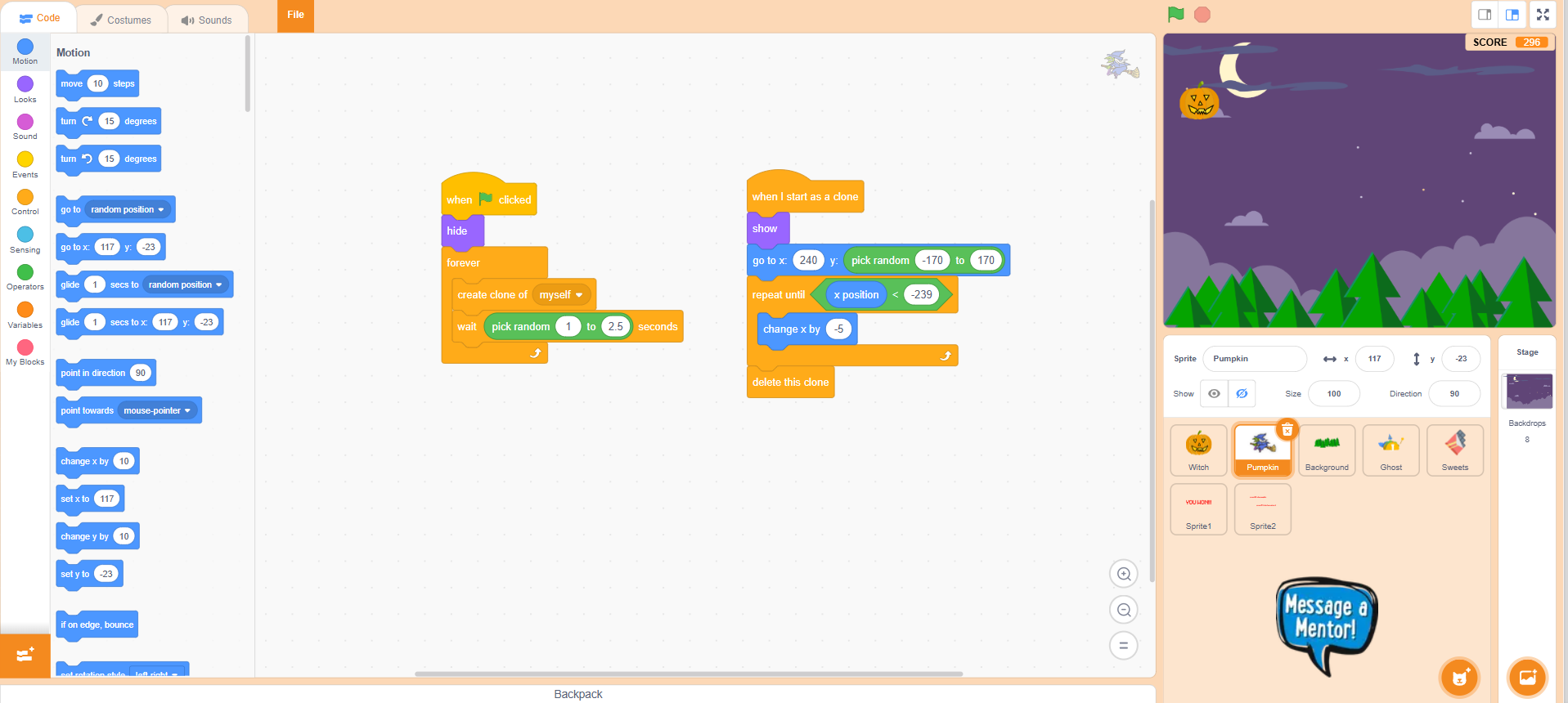Delete the selected Pumpkin sprite via trash icon
The width and height of the screenshot is (1568, 703).
(x=1287, y=430)
